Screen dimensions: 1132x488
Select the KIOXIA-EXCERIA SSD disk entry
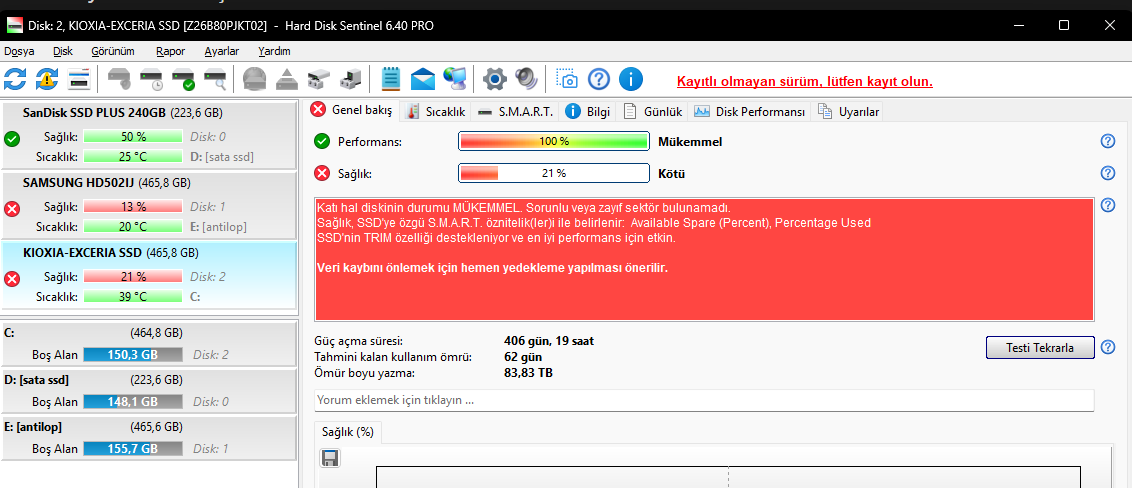[148, 275]
